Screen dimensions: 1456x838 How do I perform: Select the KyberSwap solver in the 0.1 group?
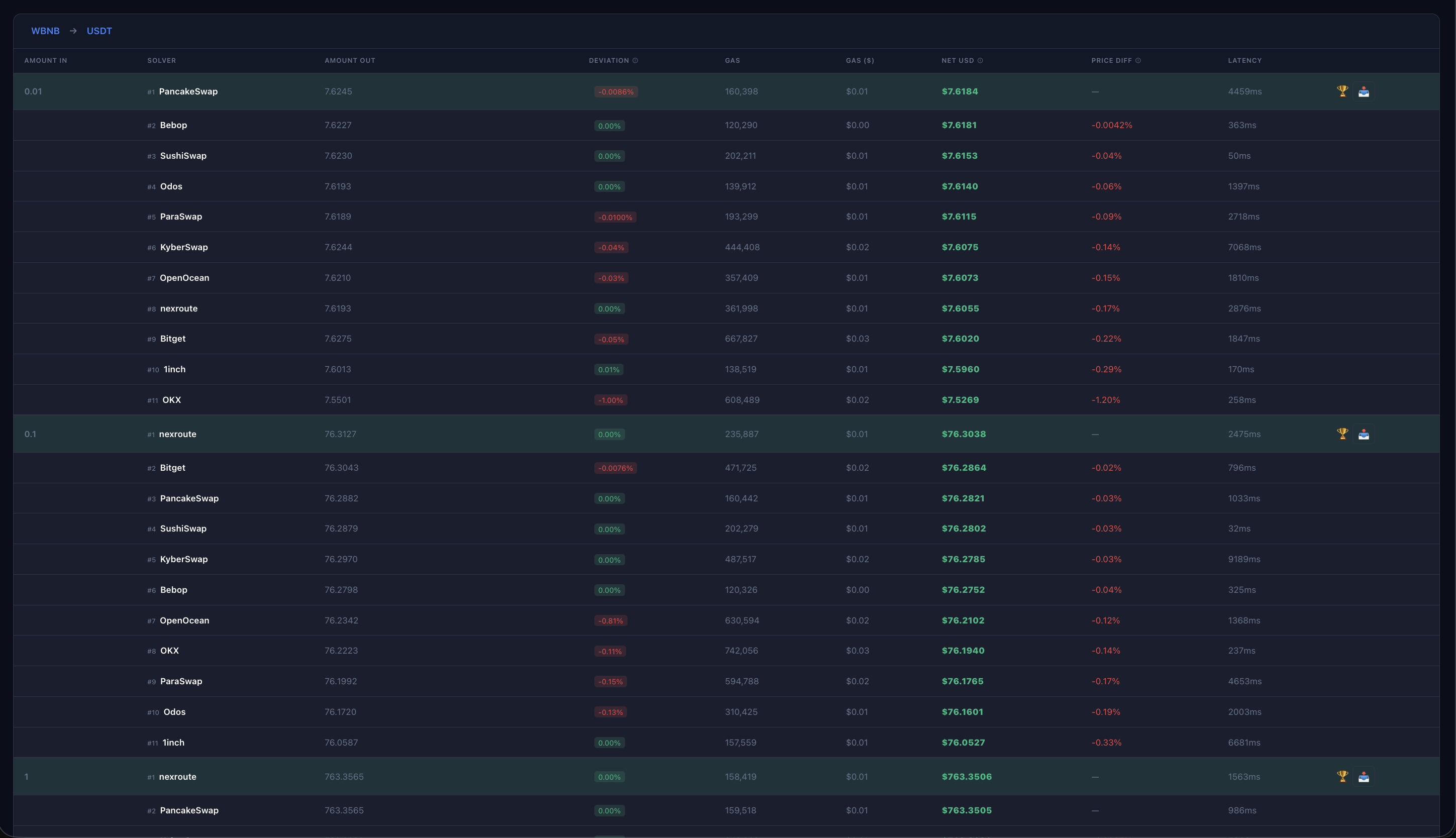[183, 559]
